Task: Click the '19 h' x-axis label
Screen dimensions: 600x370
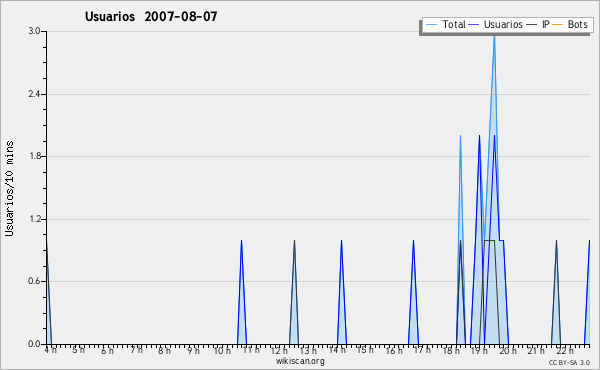Action: point(479,350)
